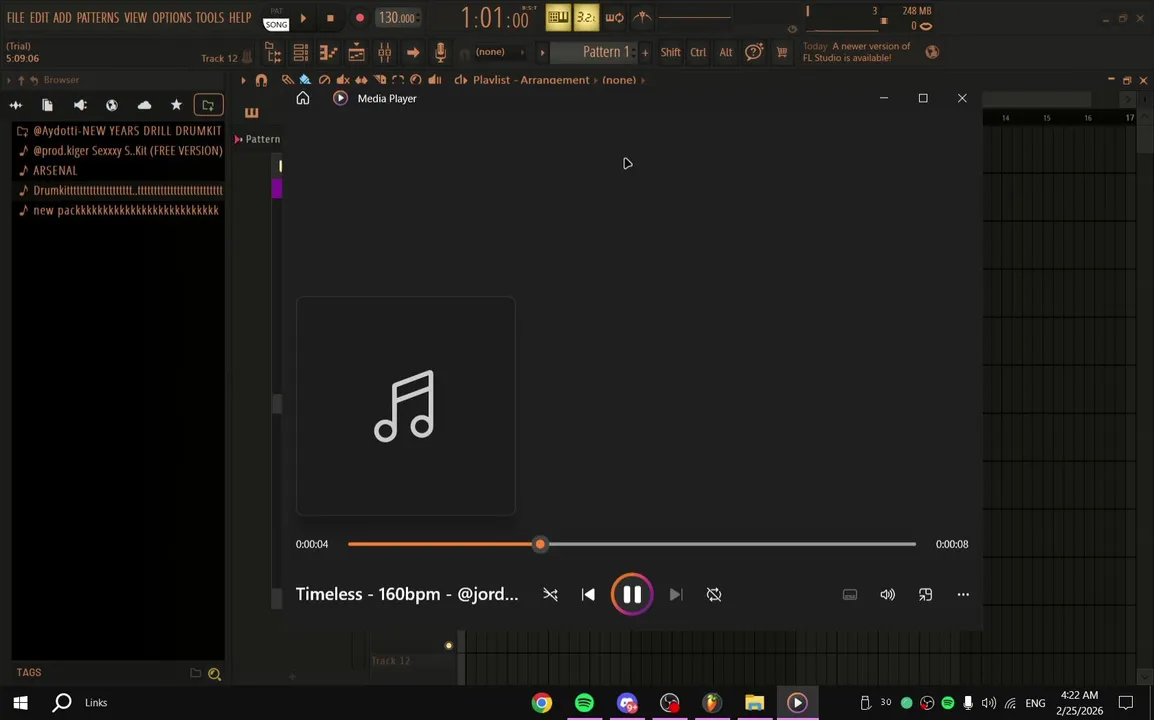Open the ARSENAL folder
Screen dimensions: 1154x720
click(x=54, y=170)
